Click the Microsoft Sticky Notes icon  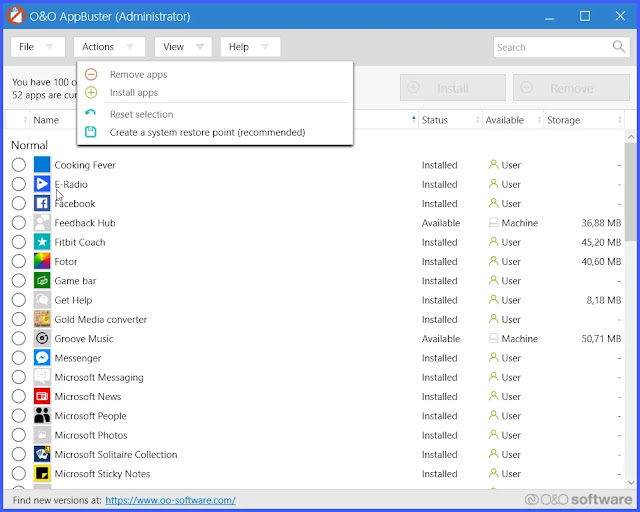coord(42,473)
